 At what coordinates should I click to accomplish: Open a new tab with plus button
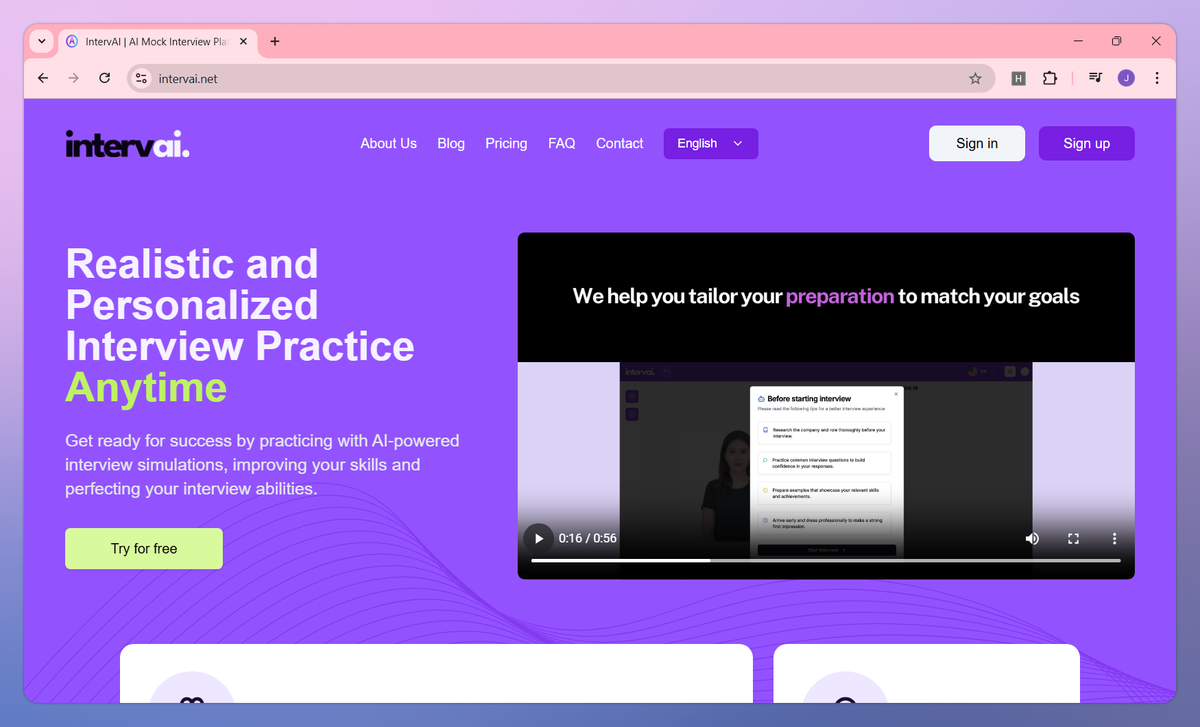point(275,41)
